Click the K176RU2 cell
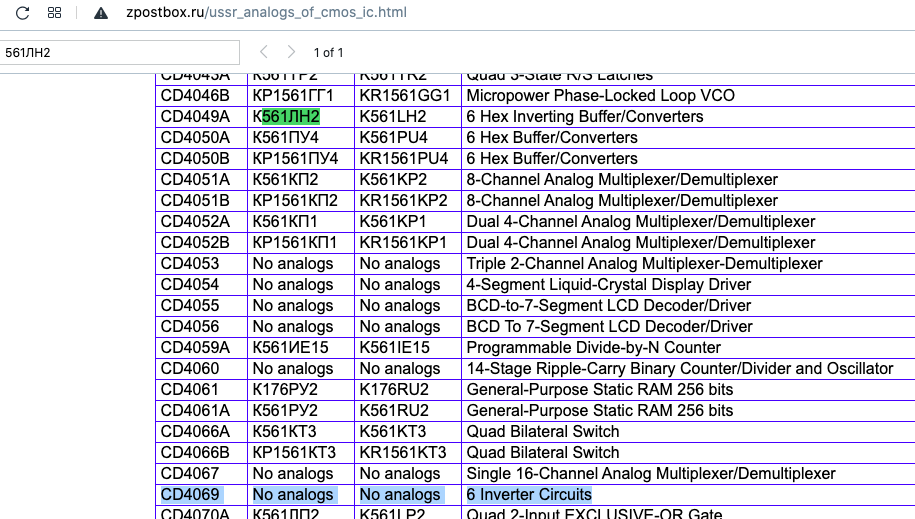The image size is (915, 519). 394,390
